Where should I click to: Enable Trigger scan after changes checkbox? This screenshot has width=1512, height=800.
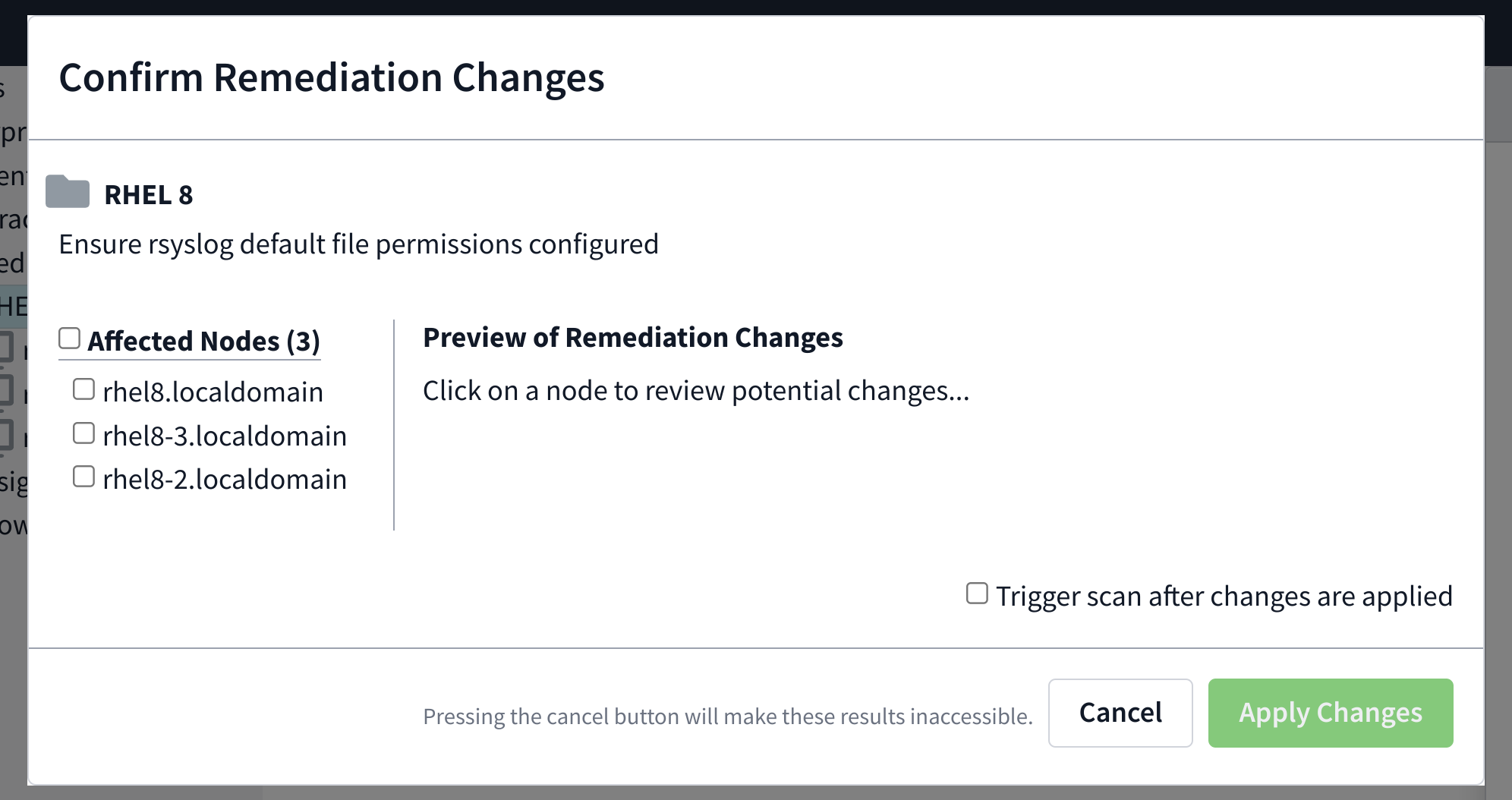pyautogui.click(x=977, y=594)
